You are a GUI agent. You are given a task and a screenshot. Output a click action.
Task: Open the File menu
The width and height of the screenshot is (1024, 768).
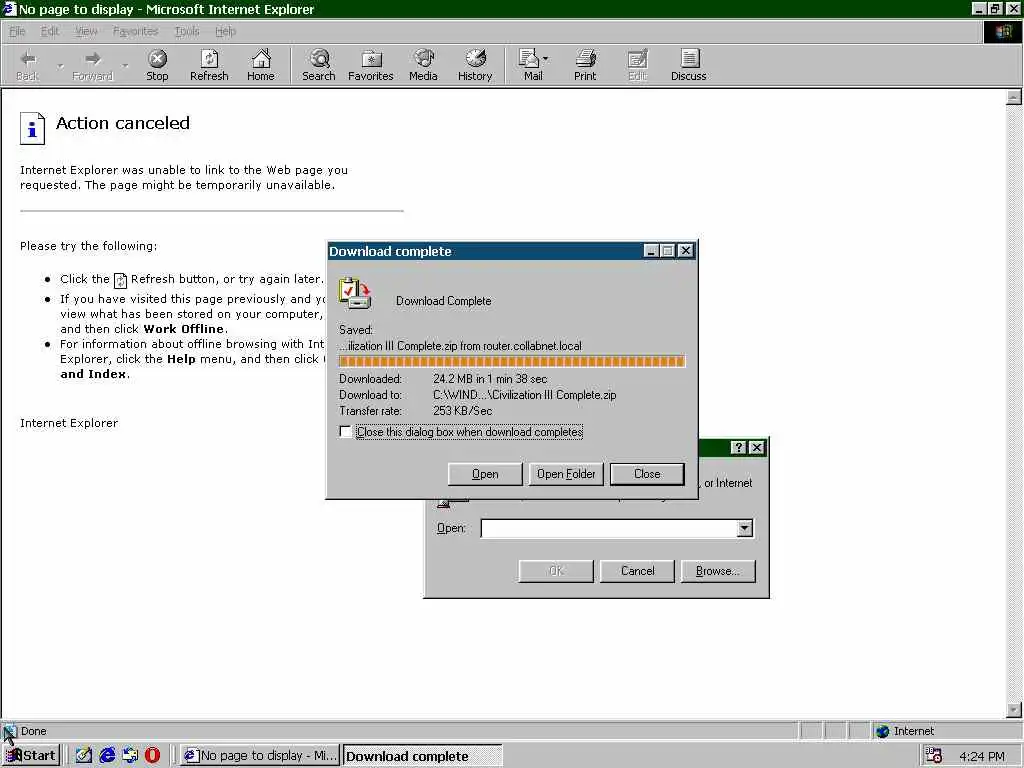tap(17, 31)
